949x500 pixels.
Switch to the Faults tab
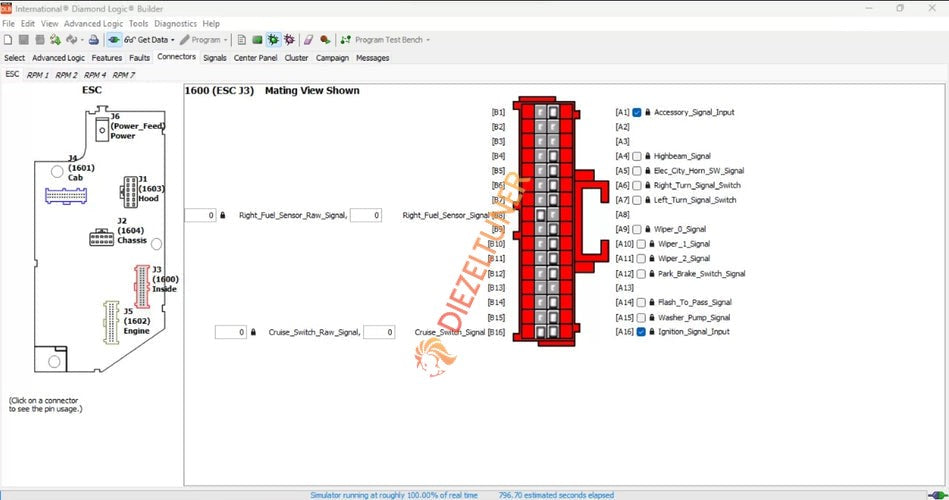(x=139, y=58)
